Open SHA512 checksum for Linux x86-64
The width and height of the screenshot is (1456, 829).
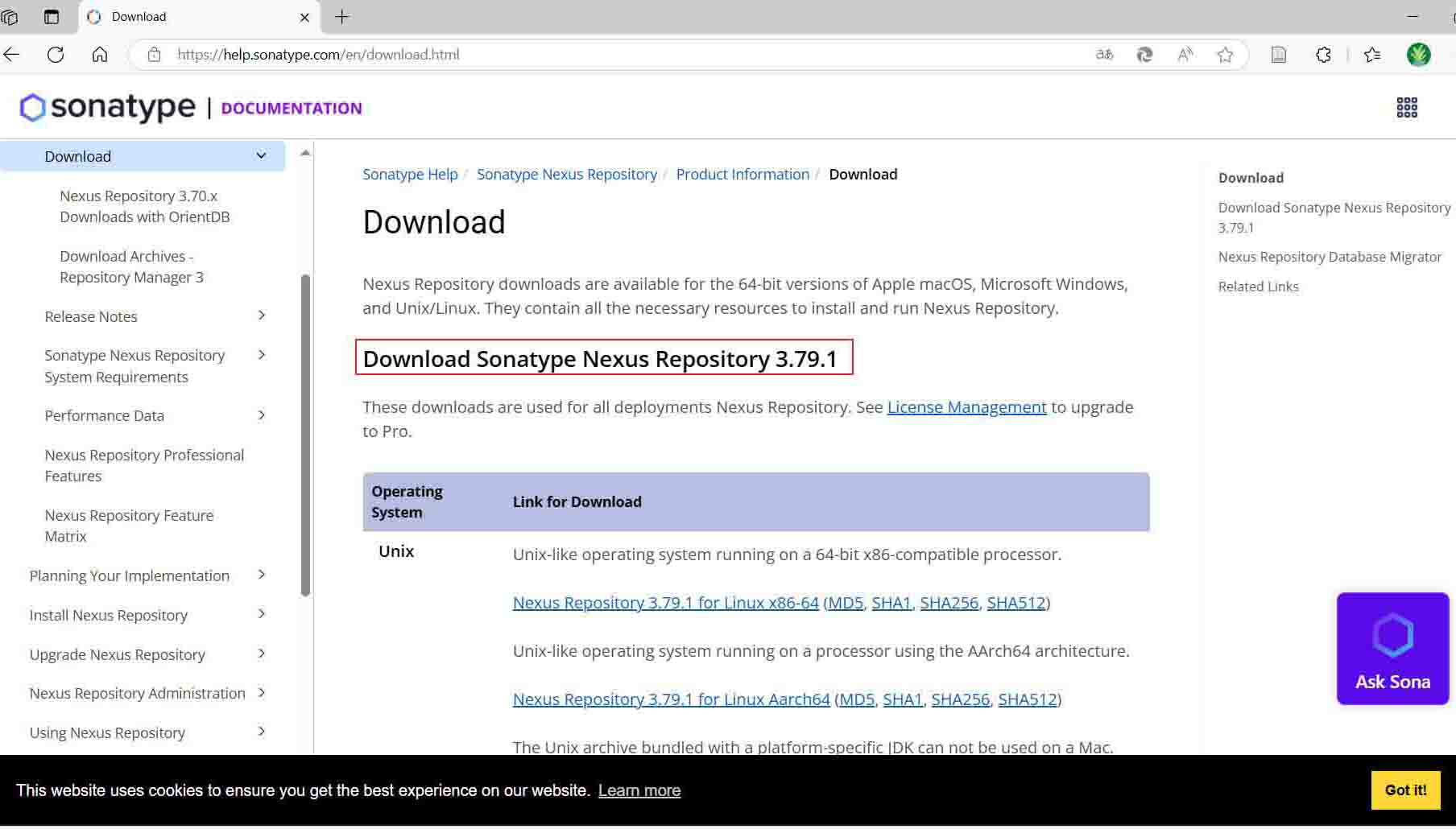pyautogui.click(x=1016, y=603)
